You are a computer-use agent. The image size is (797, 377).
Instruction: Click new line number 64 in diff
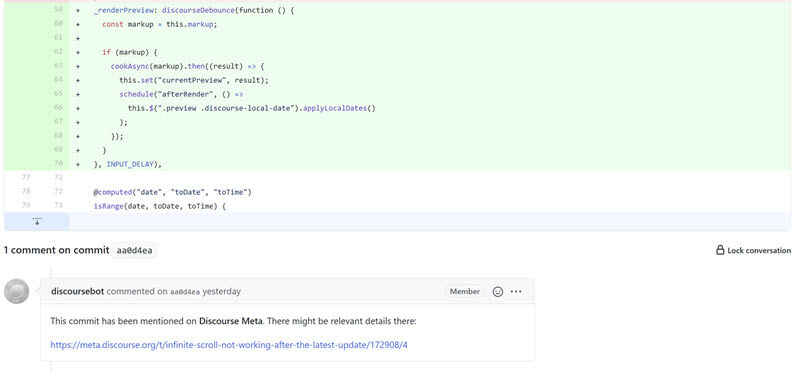point(58,80)
